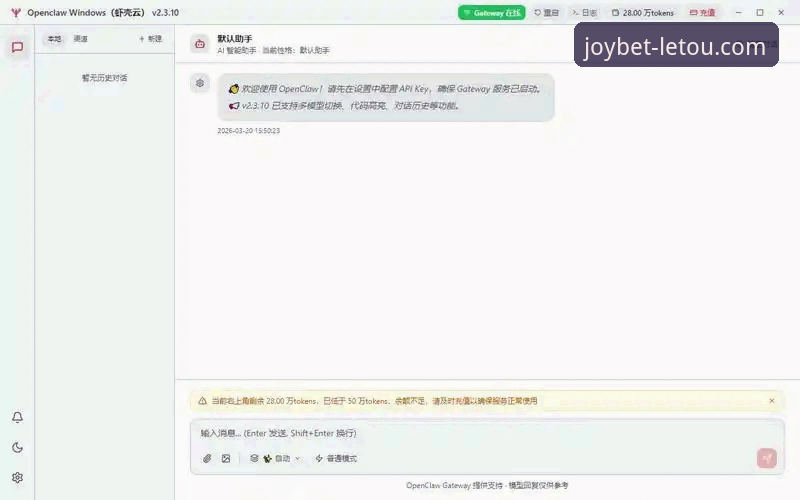Click the robot avatar beside 默认助手
The width and height of the screenshot is (800, 500).
(x=200, y=44)
